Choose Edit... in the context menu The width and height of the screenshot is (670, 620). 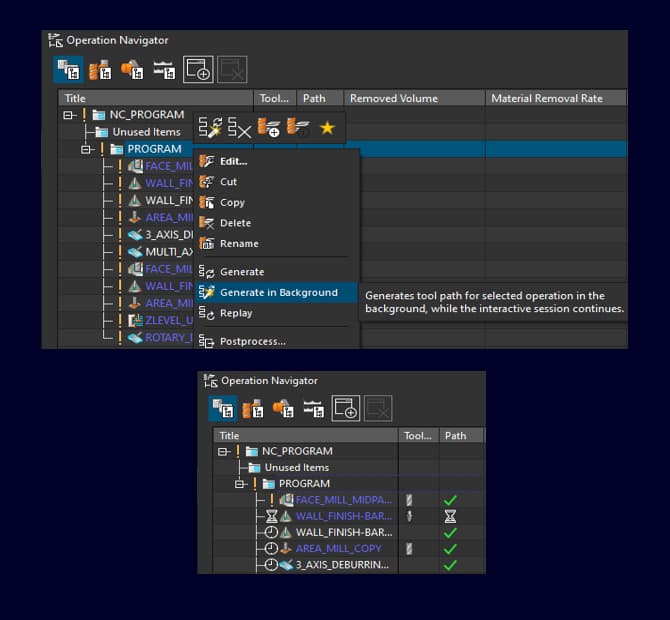coord(233,161)
